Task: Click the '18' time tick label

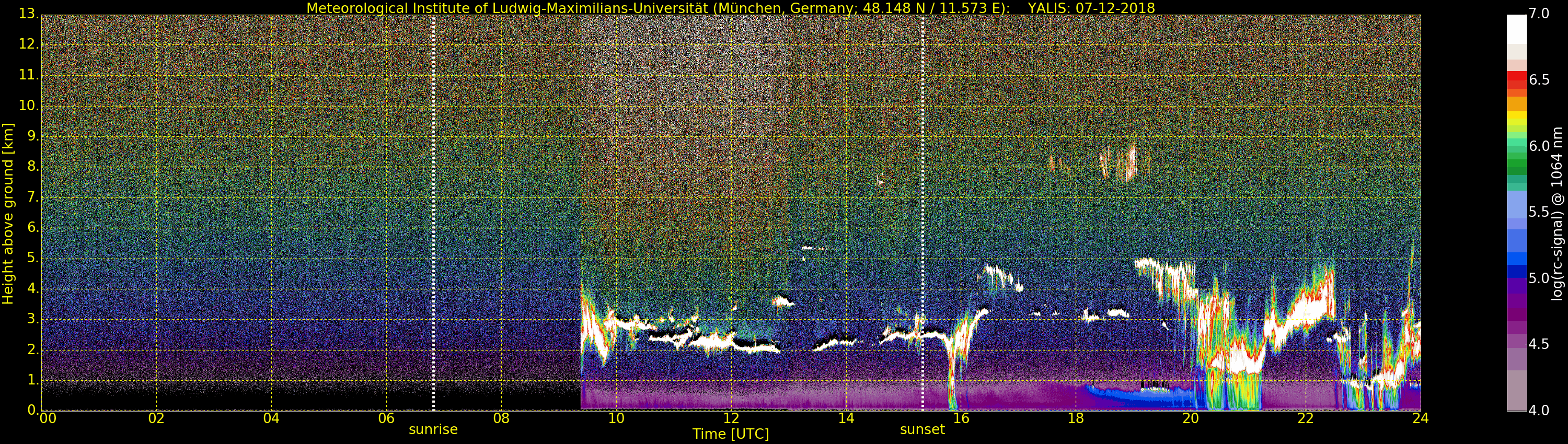Action: (1076, 418)
